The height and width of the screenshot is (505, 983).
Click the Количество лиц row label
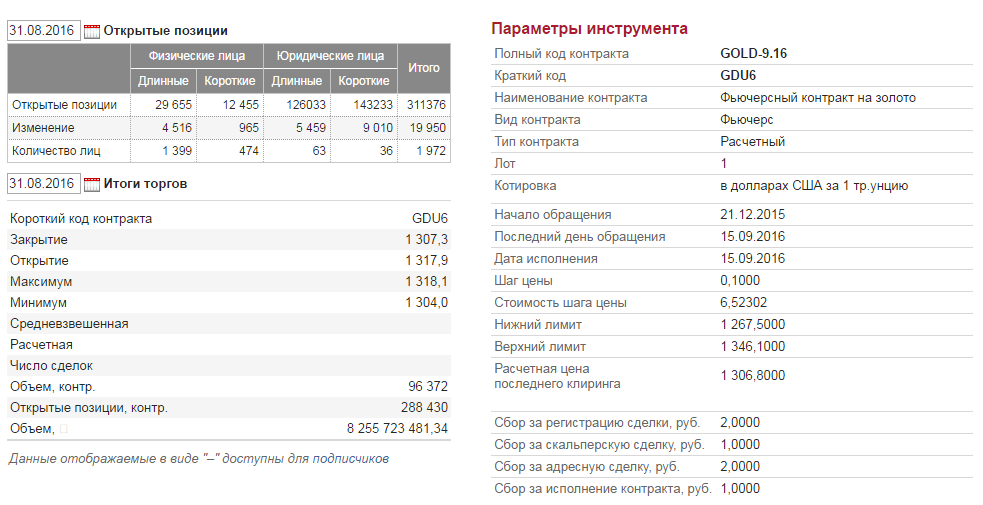56,151
